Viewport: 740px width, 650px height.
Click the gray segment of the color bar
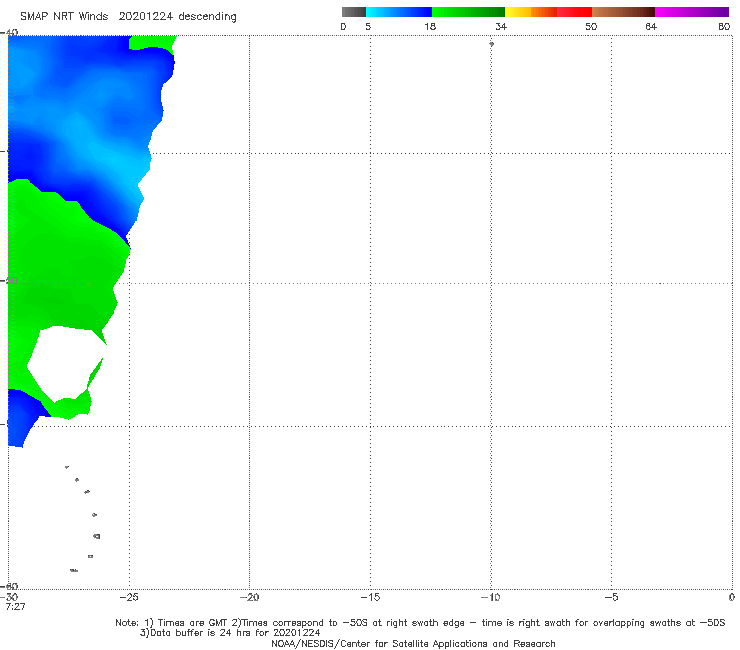tap(353, 12)
